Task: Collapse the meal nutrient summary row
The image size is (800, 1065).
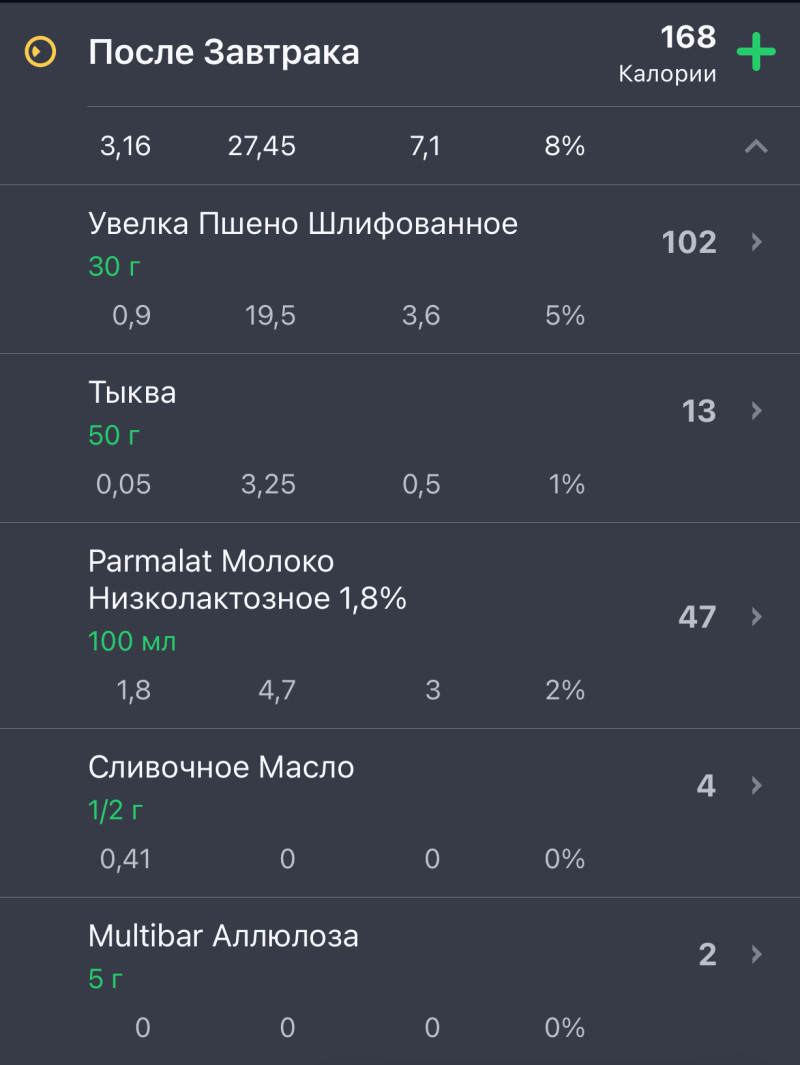Action: point(756,147)
